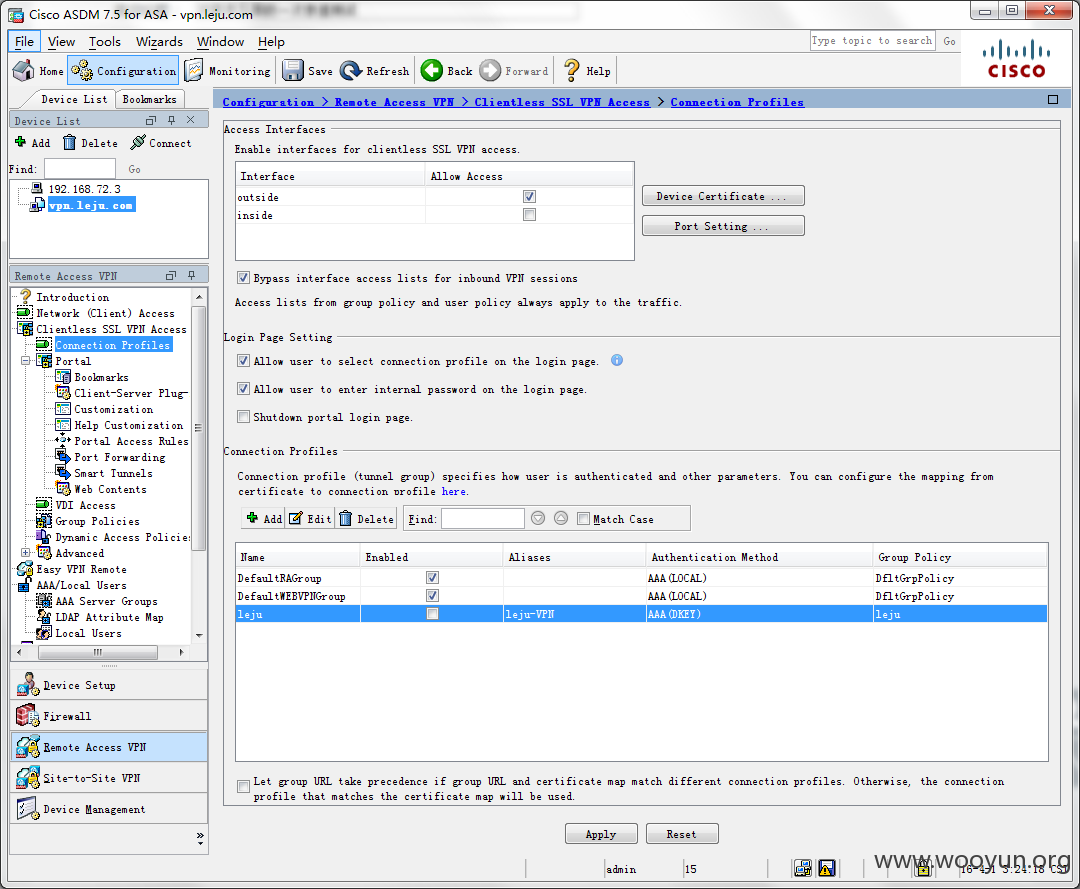The image size is (1080, 889).
Task: Select Connection Profiles in the tree
Action: (x=113, y=345)
